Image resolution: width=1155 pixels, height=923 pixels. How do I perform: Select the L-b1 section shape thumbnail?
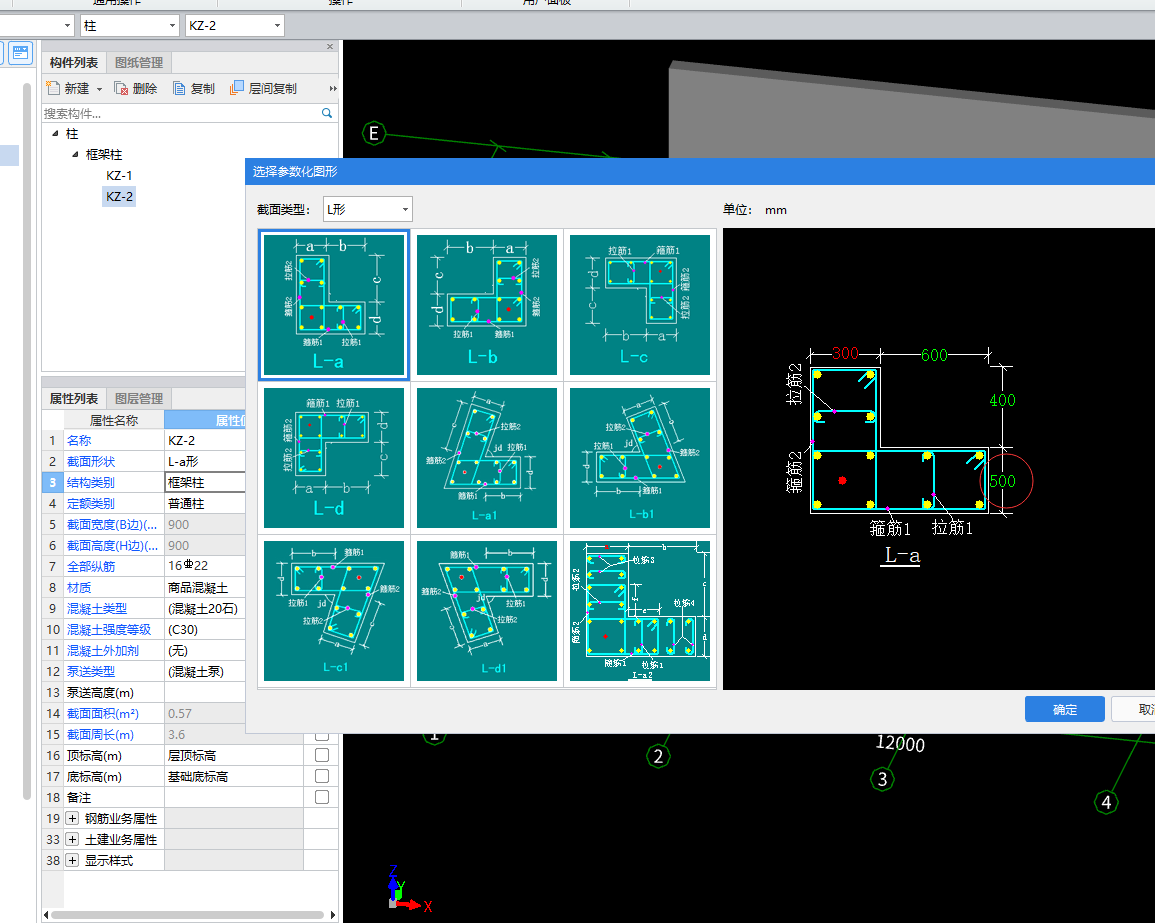640,457
